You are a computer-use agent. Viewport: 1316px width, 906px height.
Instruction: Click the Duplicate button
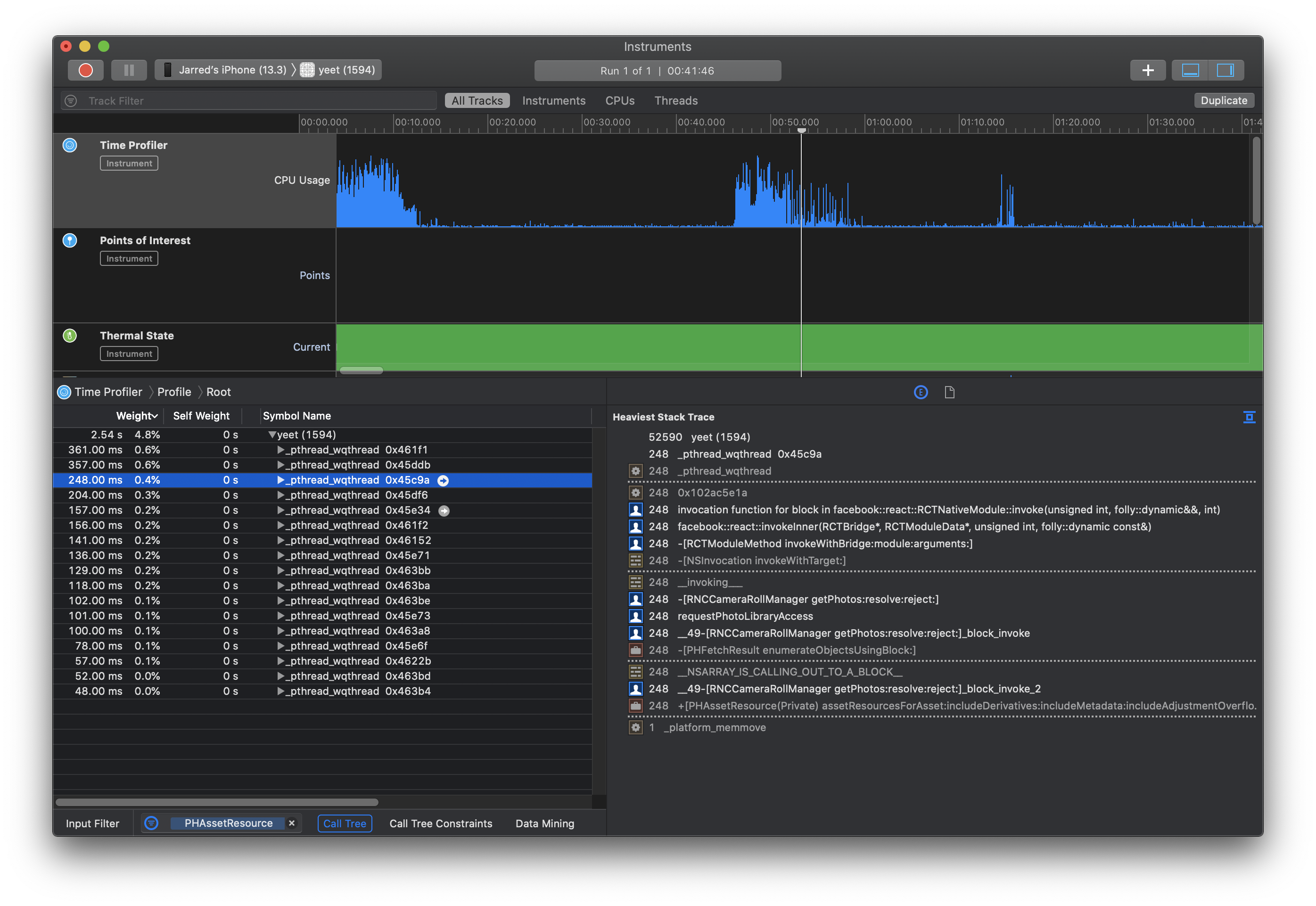tap(1224, 100)
